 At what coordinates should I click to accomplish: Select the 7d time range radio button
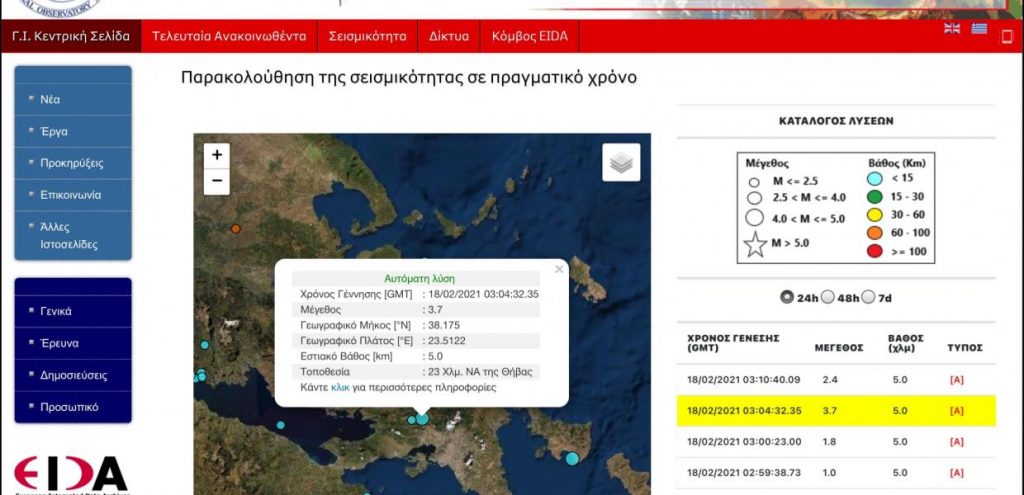(x=868, y=297)
